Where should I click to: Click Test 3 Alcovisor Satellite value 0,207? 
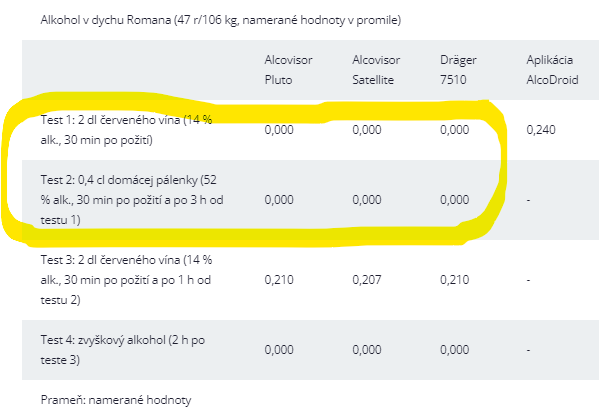(x=367, y=280)
